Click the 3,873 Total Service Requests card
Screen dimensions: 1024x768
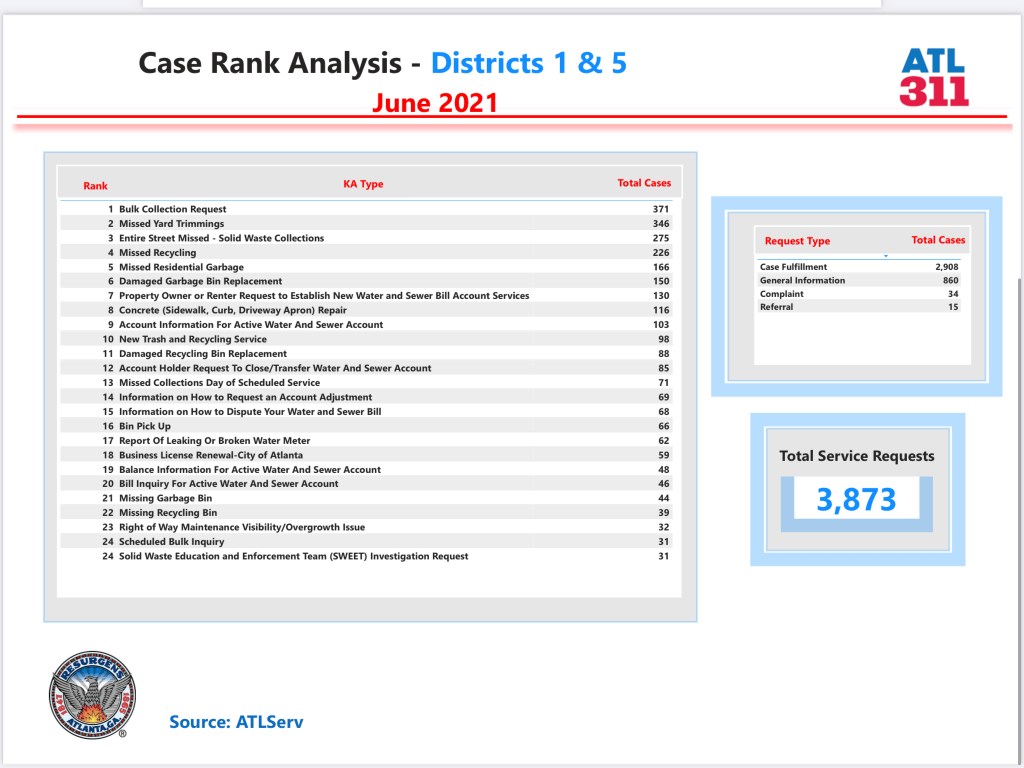[x=856, y=499]
